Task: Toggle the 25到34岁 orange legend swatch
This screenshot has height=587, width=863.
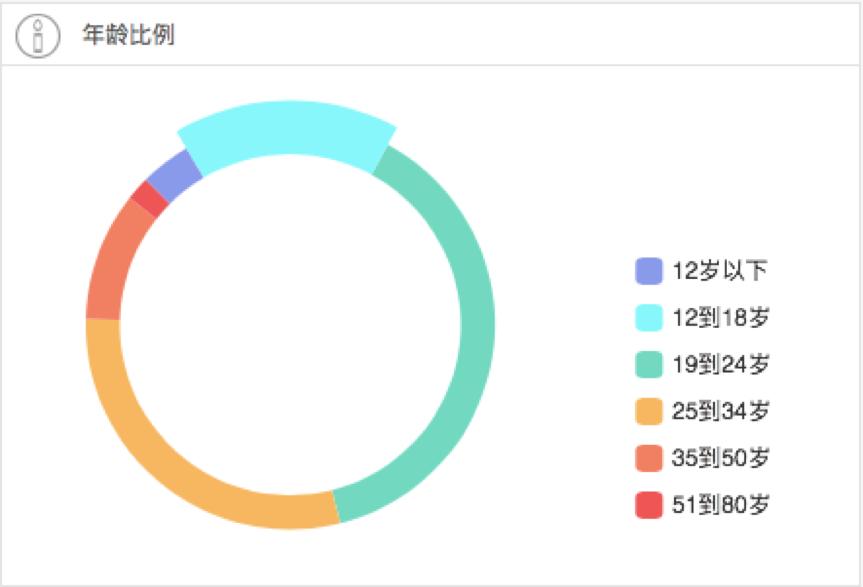Action: click(649, 411)
